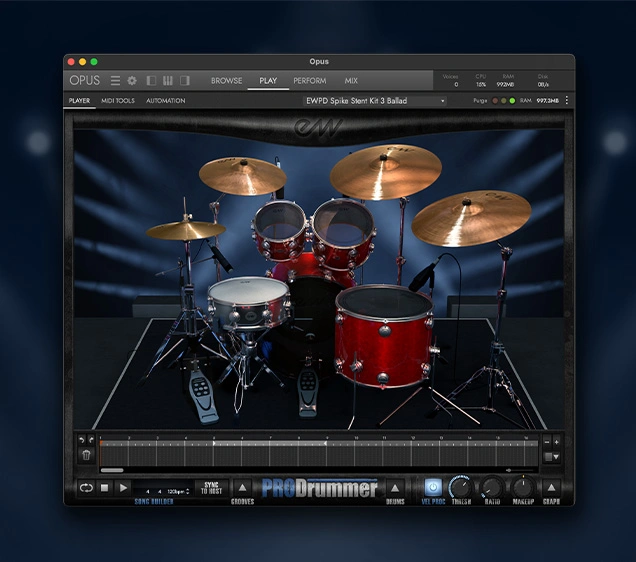Switch to the PLAY tab
The image size is (636, 562).
[268, 81]
